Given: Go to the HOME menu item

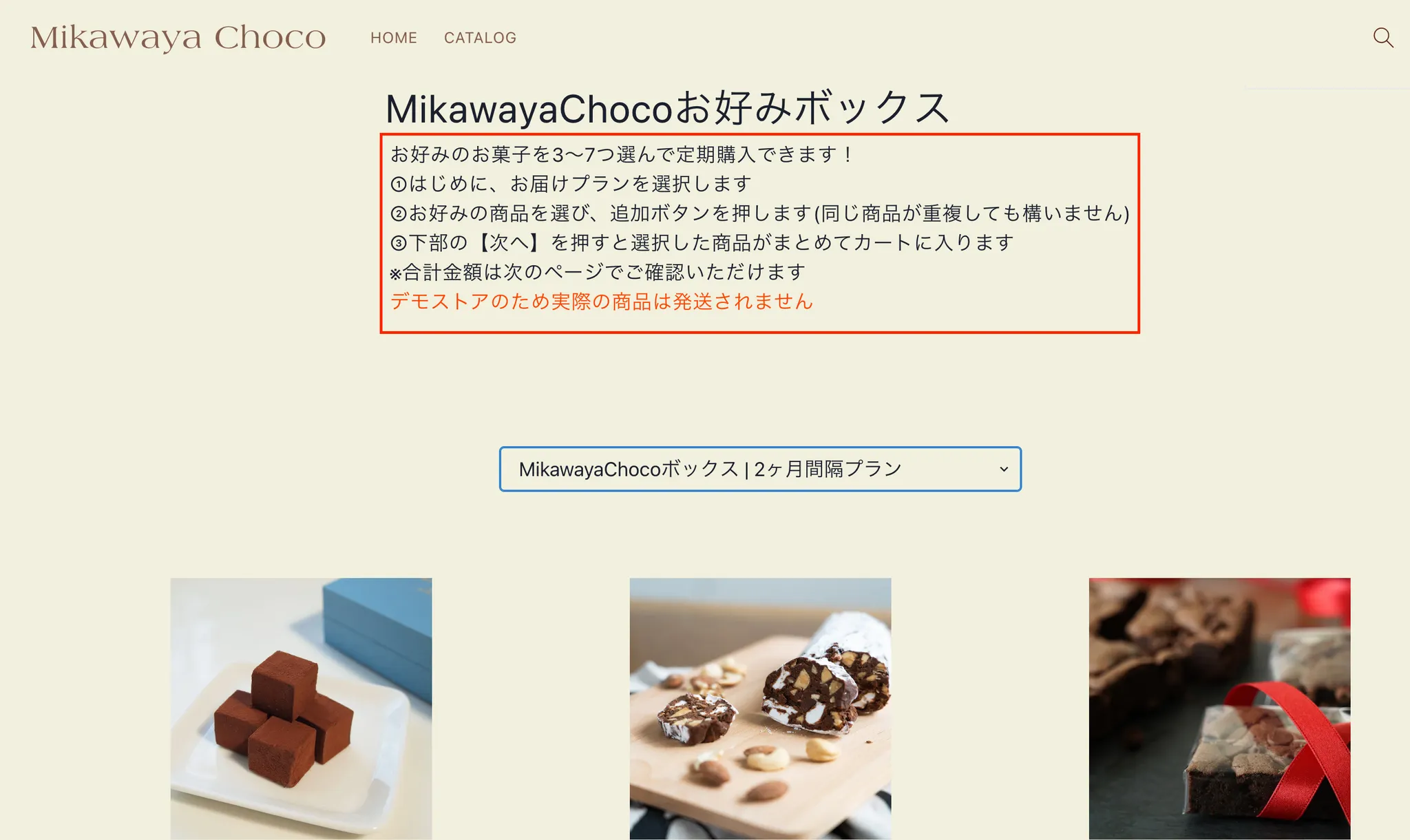Looking at the screenshot, I should pyautogui.click(x=394, y=38).
